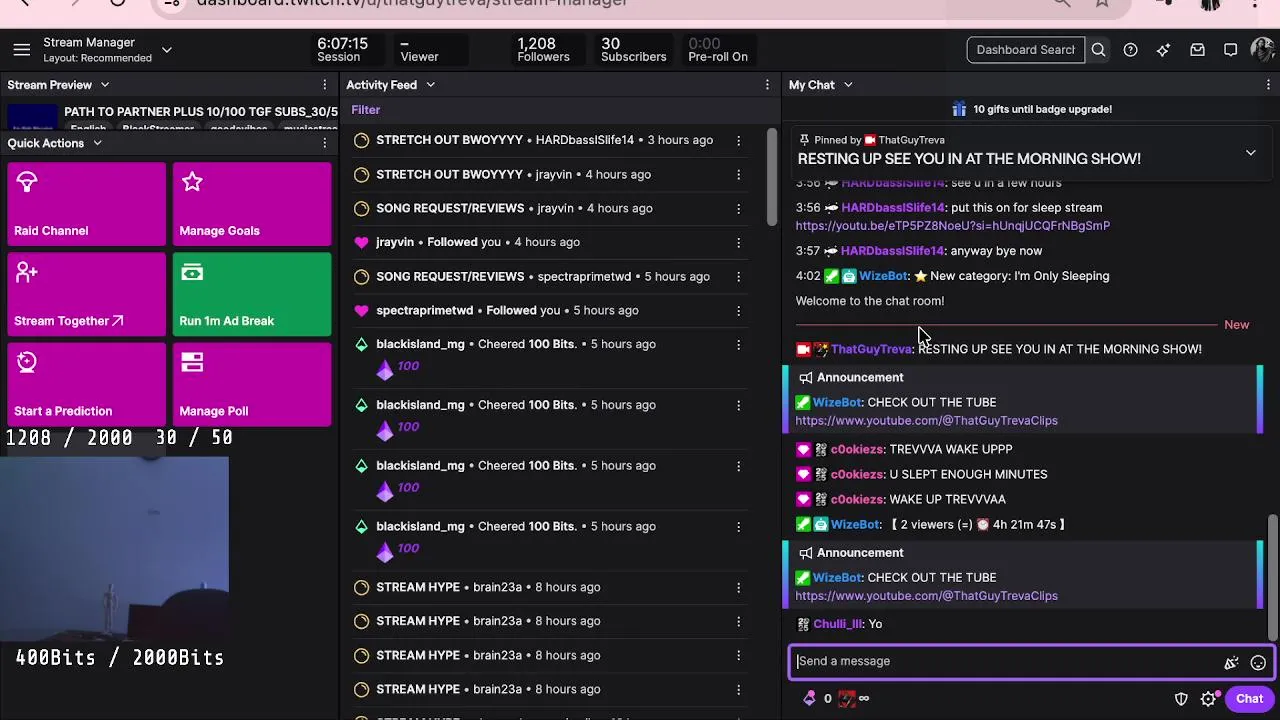Run a 1m Ad Break
The height and width of the screenshot is (720, 1280).
[x=252, y=294]
